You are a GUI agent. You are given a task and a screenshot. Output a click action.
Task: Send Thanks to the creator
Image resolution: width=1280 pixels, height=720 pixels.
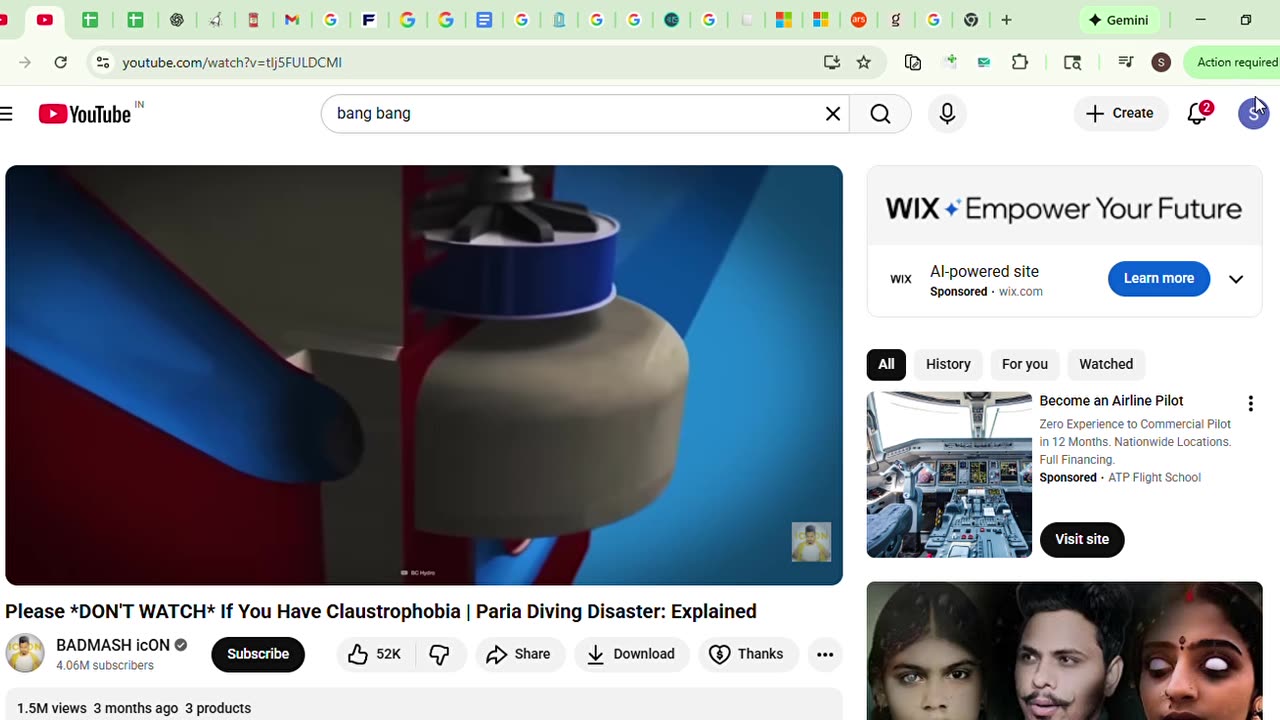746,654
